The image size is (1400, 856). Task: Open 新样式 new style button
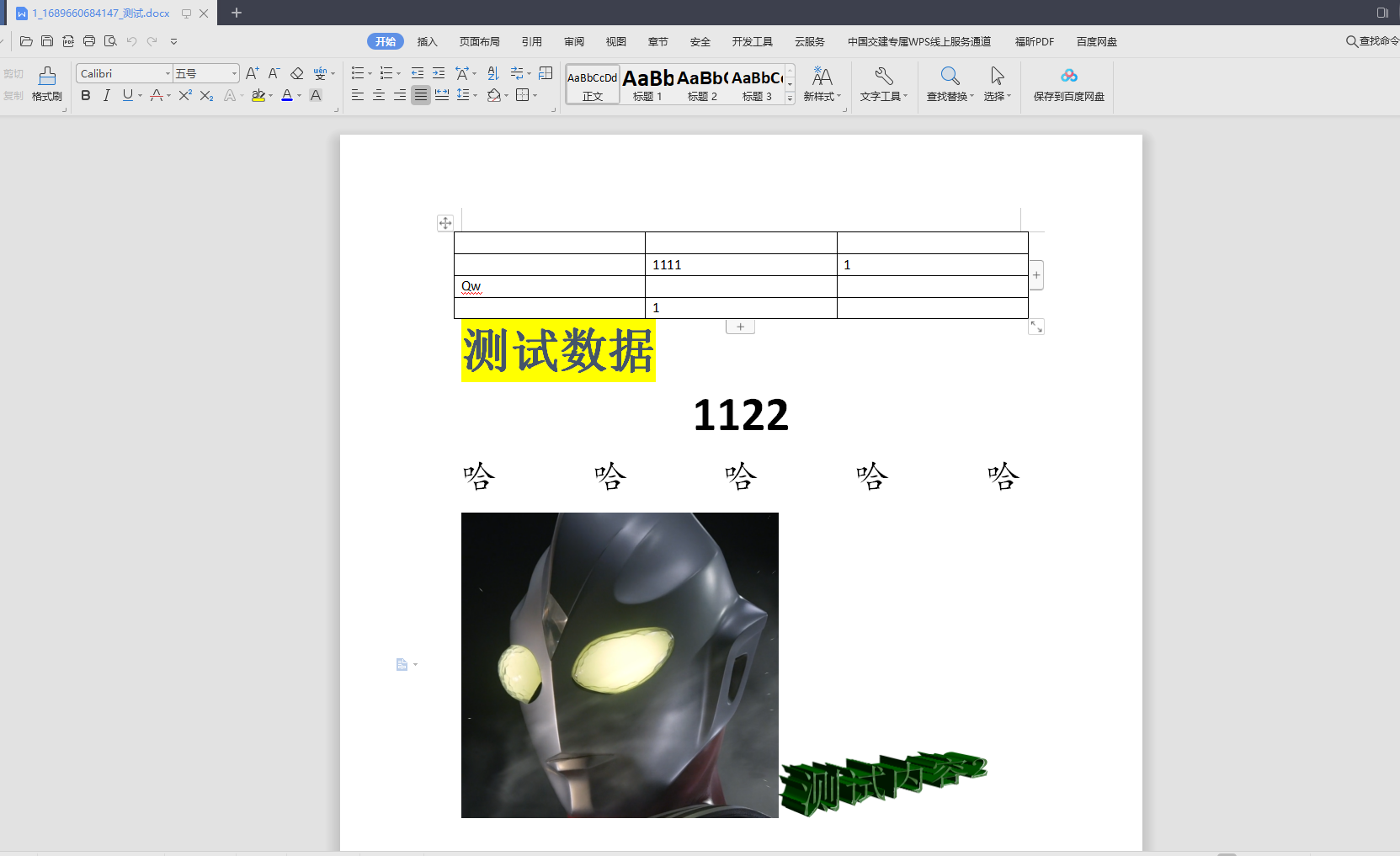[822, 85]
